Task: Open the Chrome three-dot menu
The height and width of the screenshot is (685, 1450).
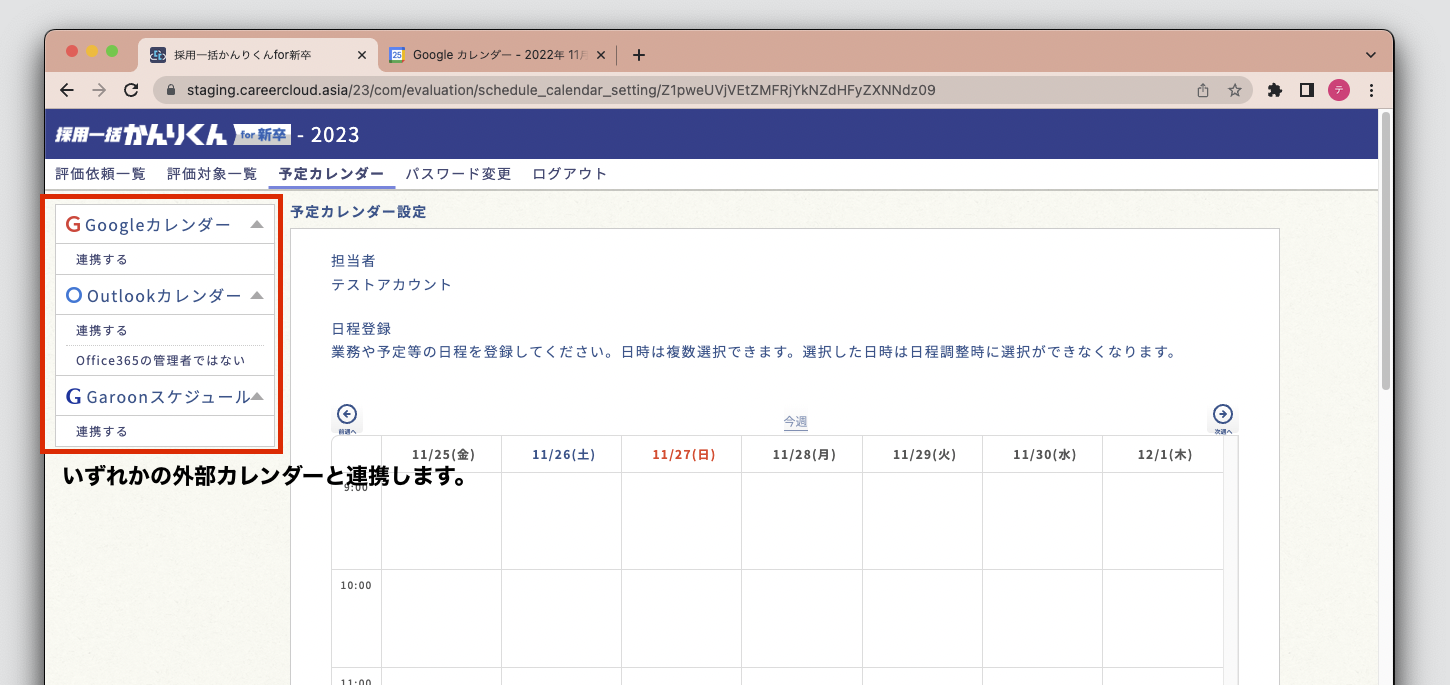Action: click(1371, 90)
